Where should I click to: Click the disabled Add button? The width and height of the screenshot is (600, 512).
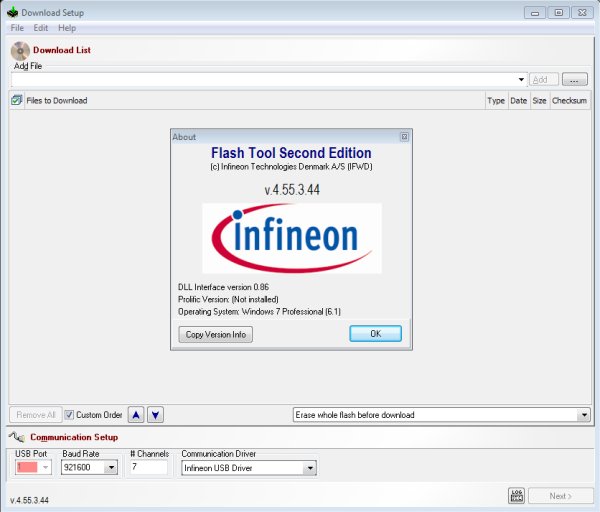coord(544,80)
